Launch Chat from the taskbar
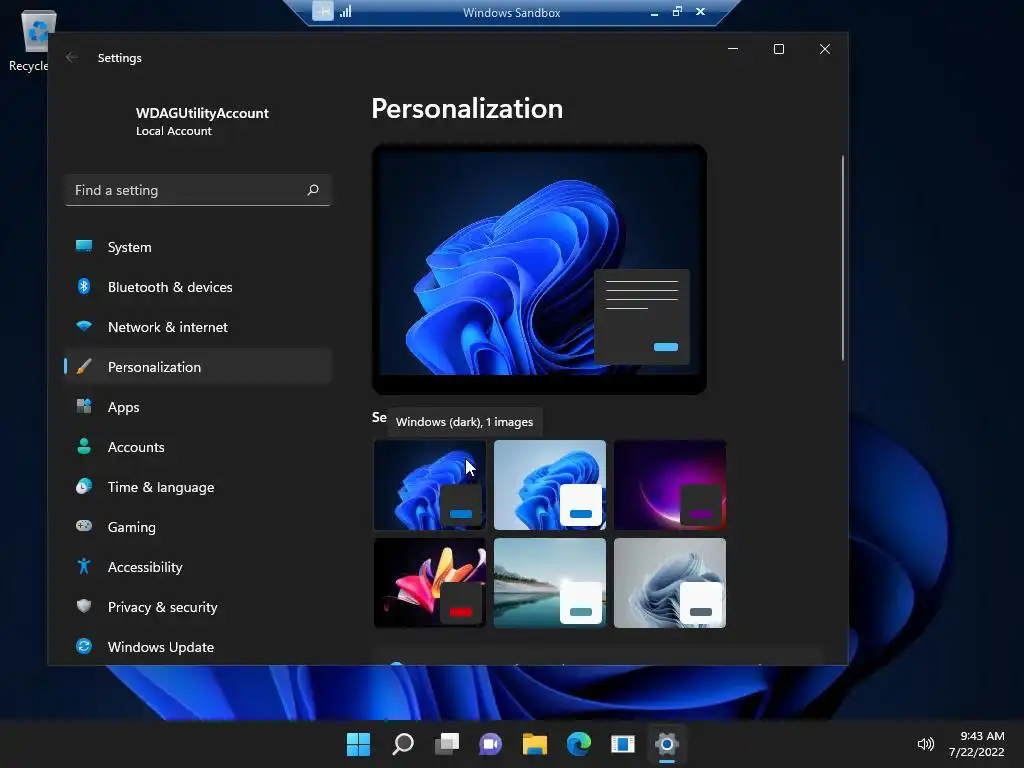Viewport: 1024px width, 768px height. (x=490, y=744)
